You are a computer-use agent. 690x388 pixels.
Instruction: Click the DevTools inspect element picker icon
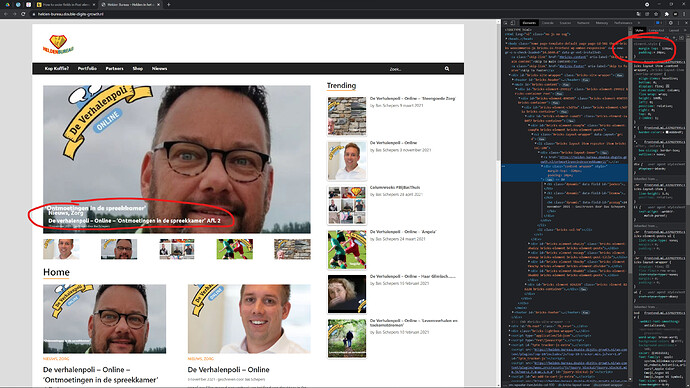coord(506,23)
